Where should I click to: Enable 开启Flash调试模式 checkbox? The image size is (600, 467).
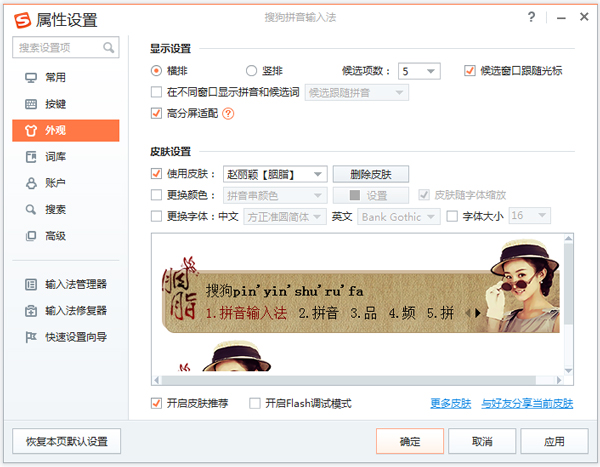pos(255,403)
